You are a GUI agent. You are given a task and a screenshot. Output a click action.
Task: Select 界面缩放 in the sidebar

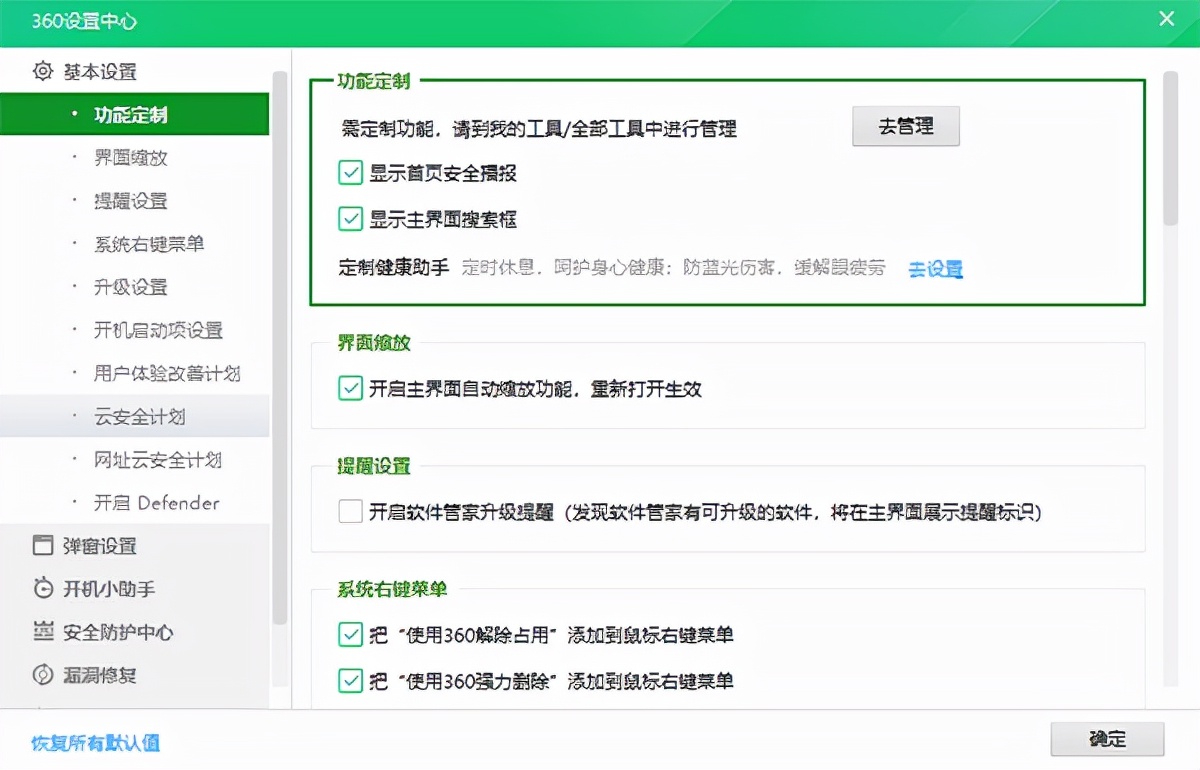pos(131,158)
